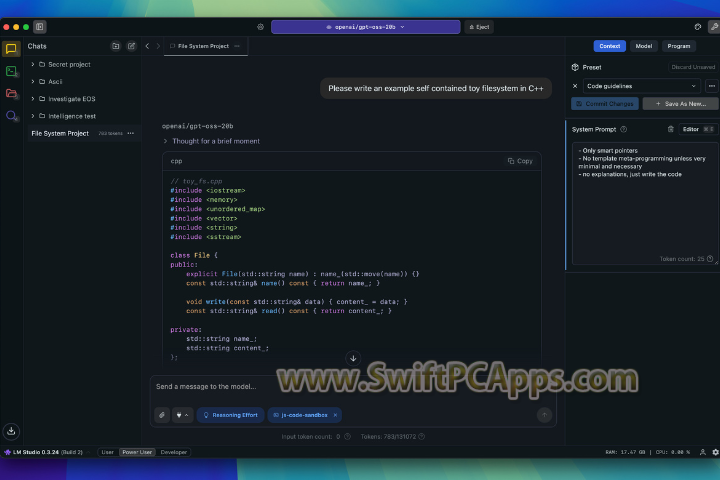The image size is (720, 480).
Task: Start a new chat with edit icon
Action: 131,46
